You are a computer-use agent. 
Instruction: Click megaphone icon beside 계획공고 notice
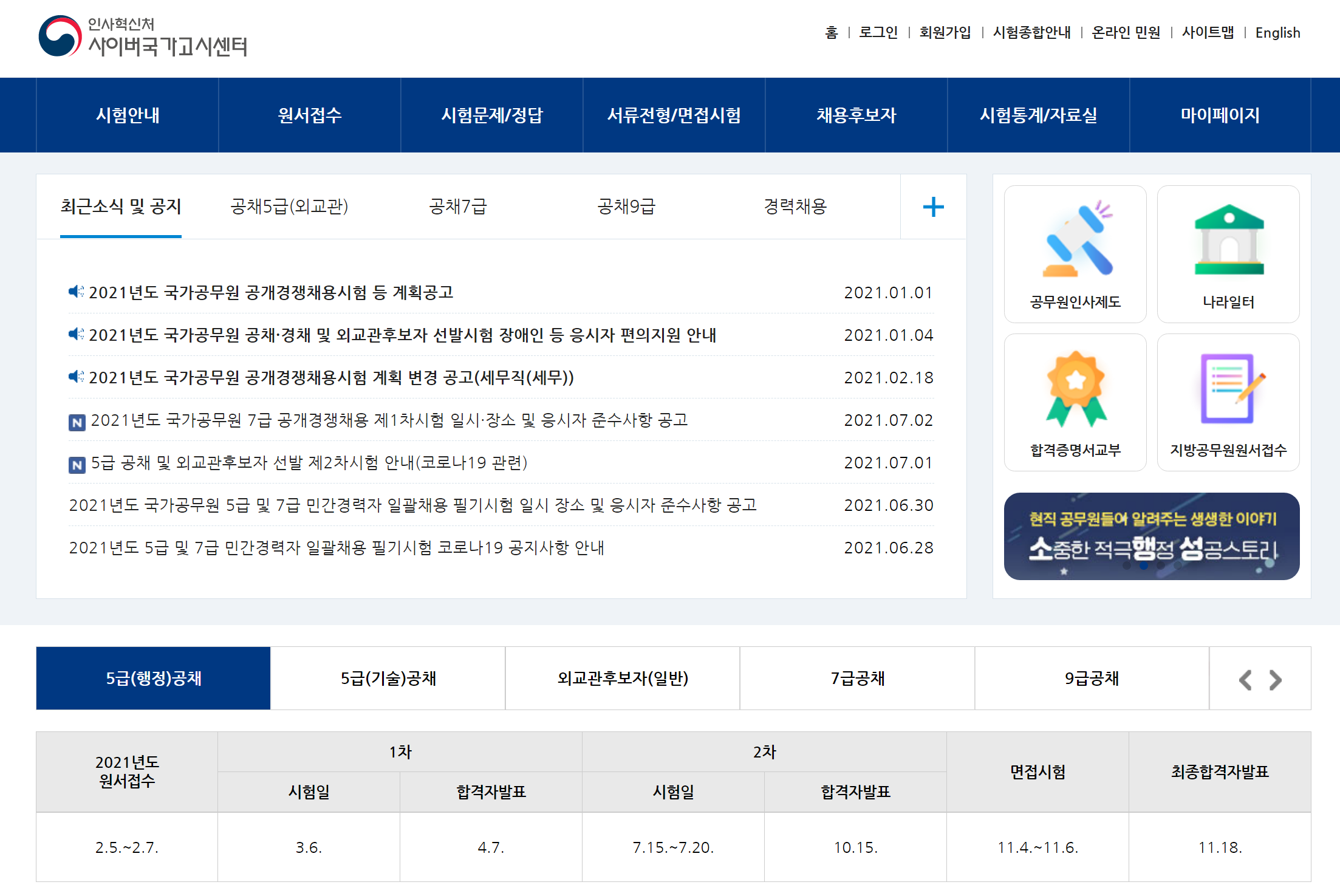click(x=77, y=292)
